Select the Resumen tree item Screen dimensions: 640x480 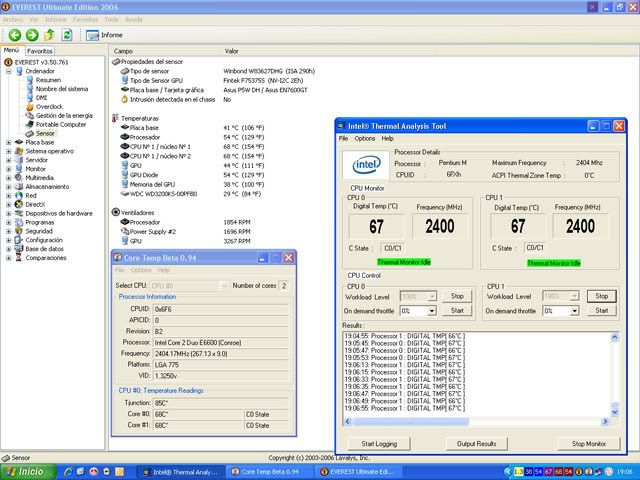pyautogui.click(x=48, y=80)
